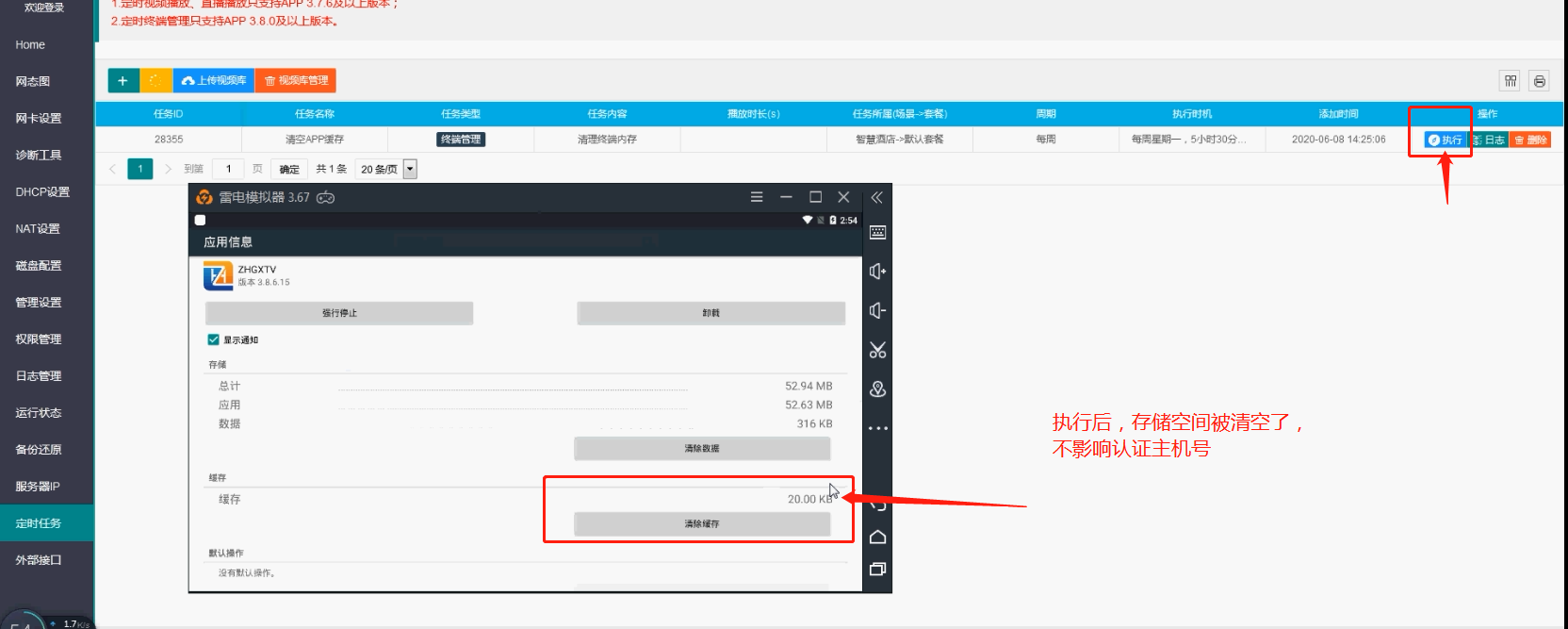The height and width of the screenshot is (629, 1568).
Task: Click the yellow refresh spinner button
Action: click(155, 81)
